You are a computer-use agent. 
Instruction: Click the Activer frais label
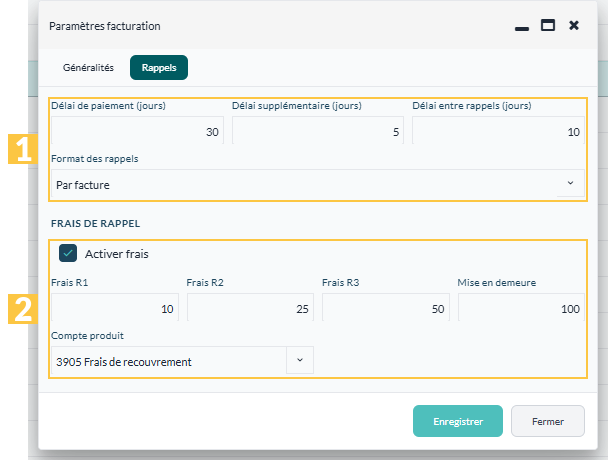117,254
